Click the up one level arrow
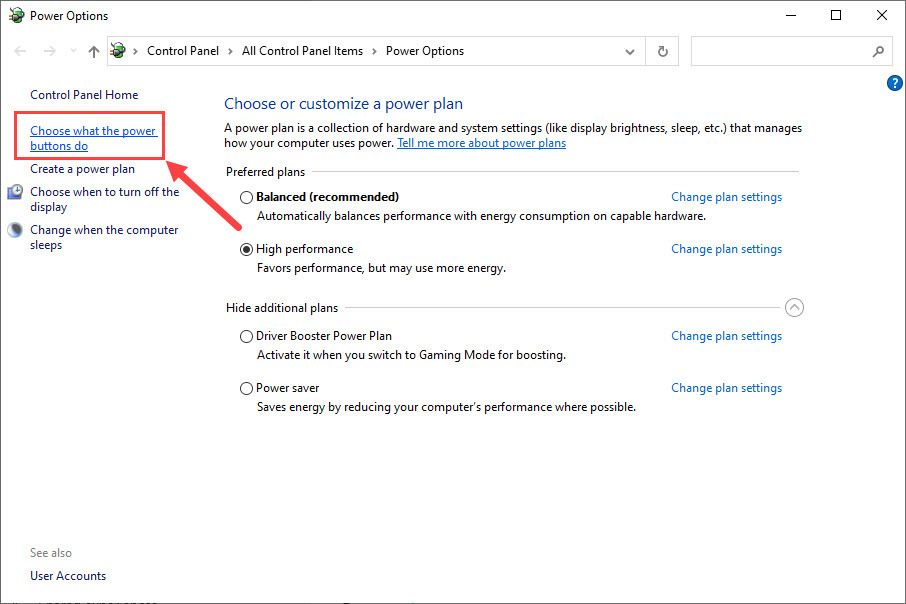This screenshot has height=604, width=906. [93, 50]
